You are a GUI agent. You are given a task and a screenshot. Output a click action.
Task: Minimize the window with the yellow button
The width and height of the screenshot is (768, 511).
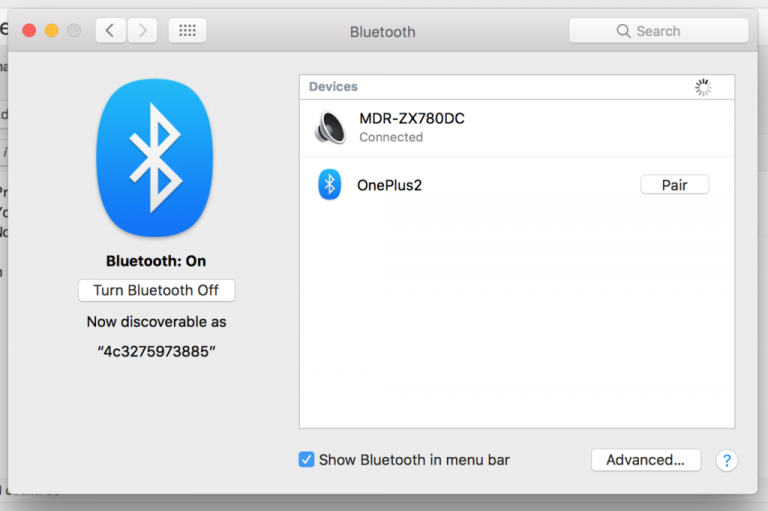(x=51, y=31)
